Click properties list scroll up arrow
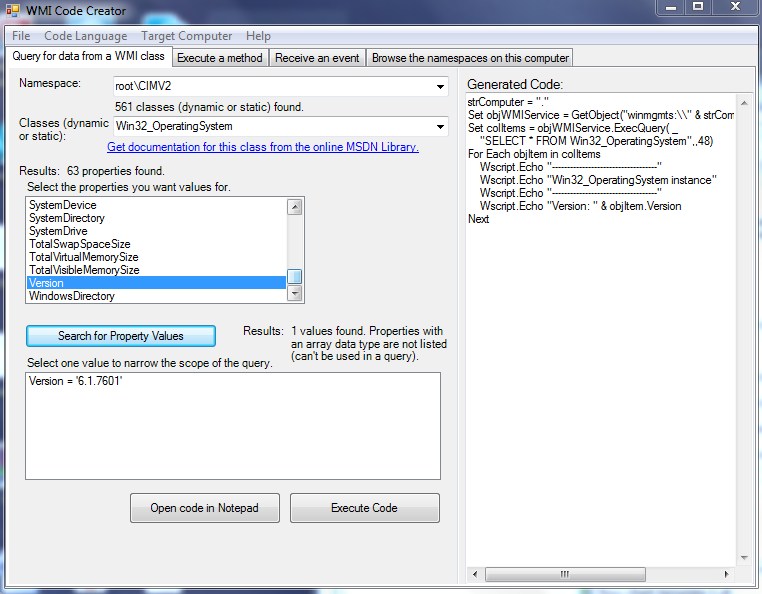Image resolution: width=762 pixels, height=594 pixels. 294,207
